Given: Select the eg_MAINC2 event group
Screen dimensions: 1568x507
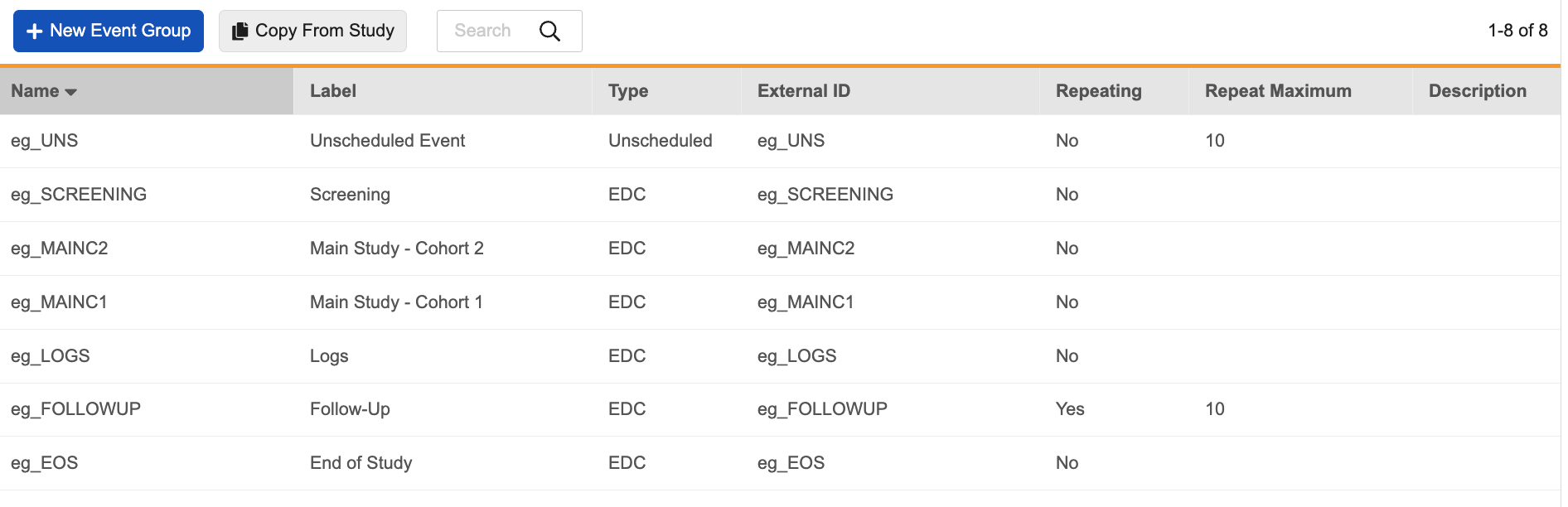Looking at the screenshot, I should click(60, 249).
